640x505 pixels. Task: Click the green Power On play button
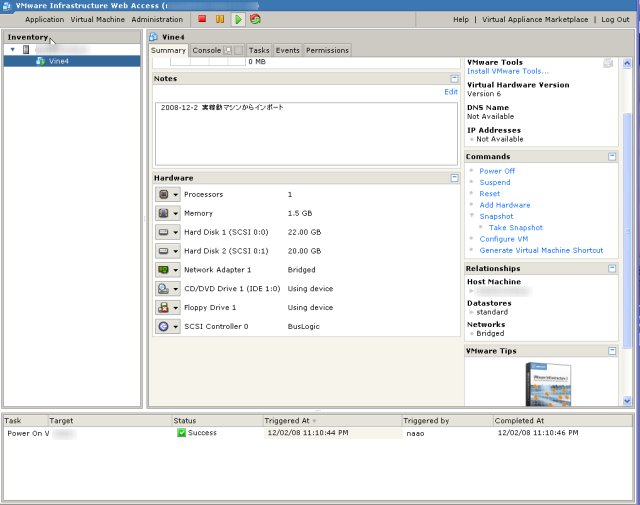click(x=238, y=19)
